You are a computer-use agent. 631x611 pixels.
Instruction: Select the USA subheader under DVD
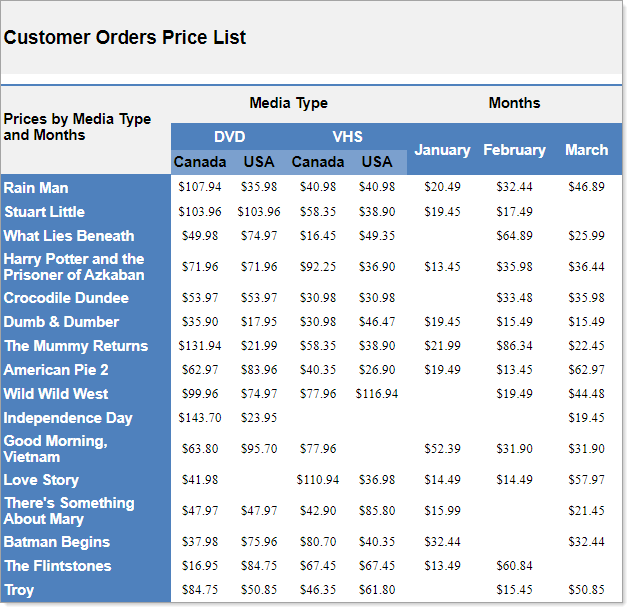pyautogui.click(x=259, y=162)
